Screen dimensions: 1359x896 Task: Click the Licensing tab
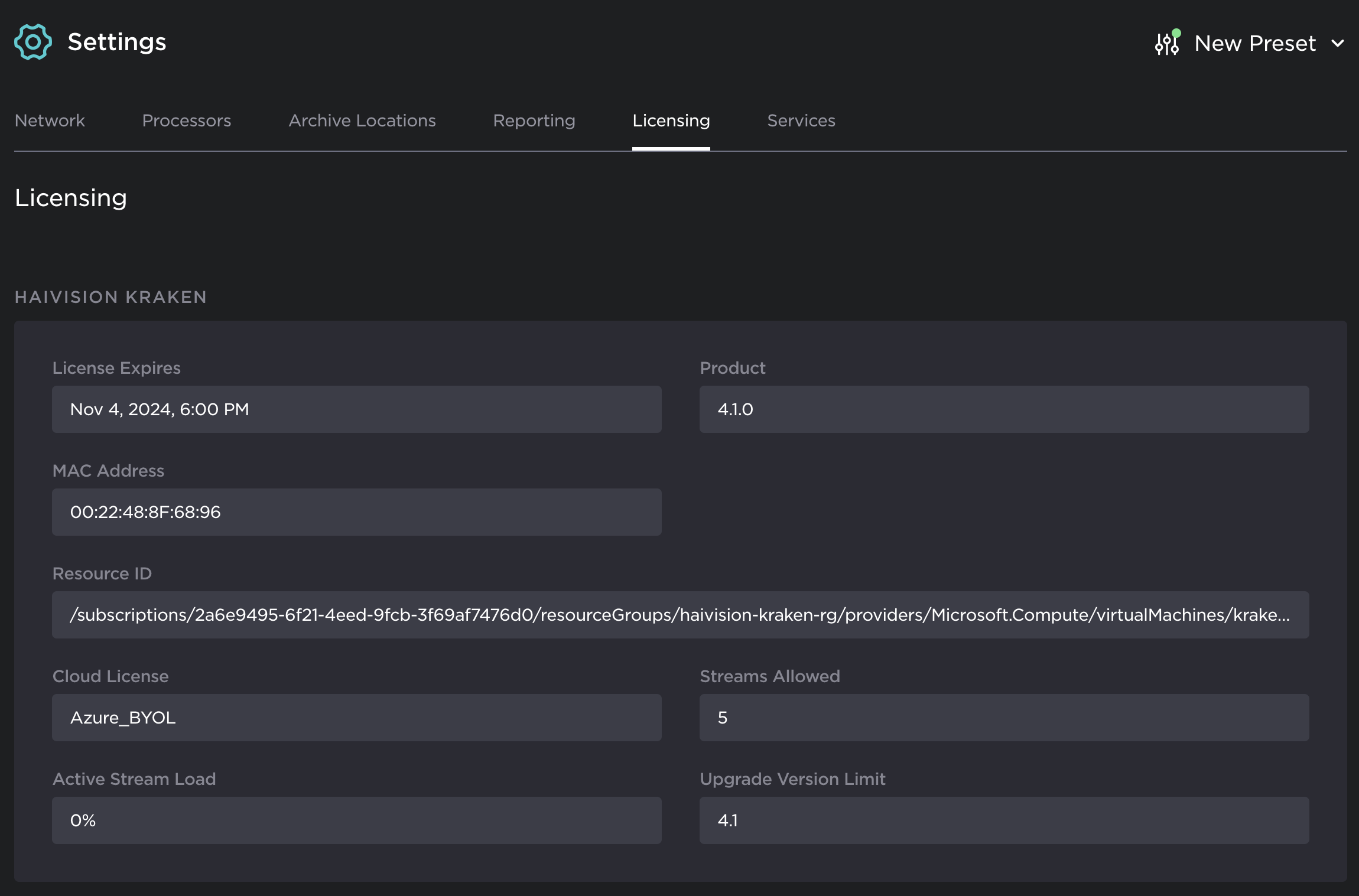pyautogui.click(x=671, y=120)
